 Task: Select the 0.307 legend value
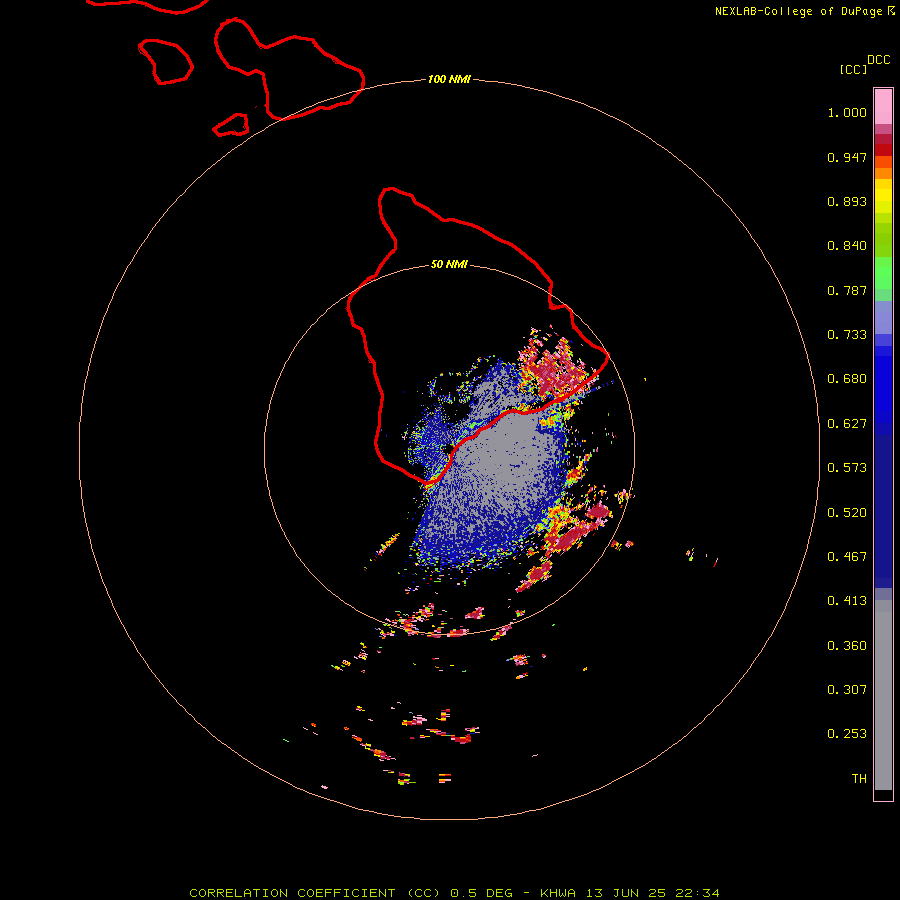coord(847,690)
